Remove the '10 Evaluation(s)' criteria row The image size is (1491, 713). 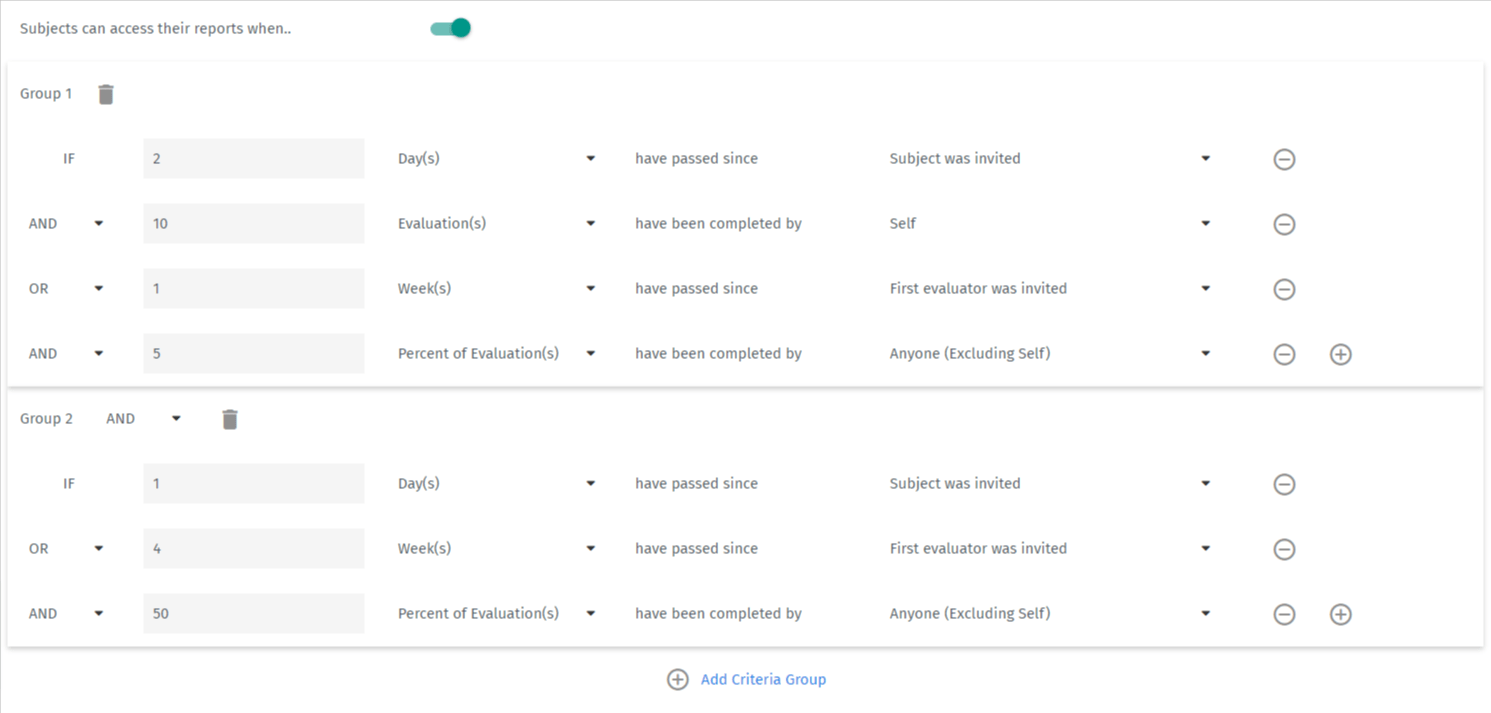pyautogui.click(x=1284, y=224)
